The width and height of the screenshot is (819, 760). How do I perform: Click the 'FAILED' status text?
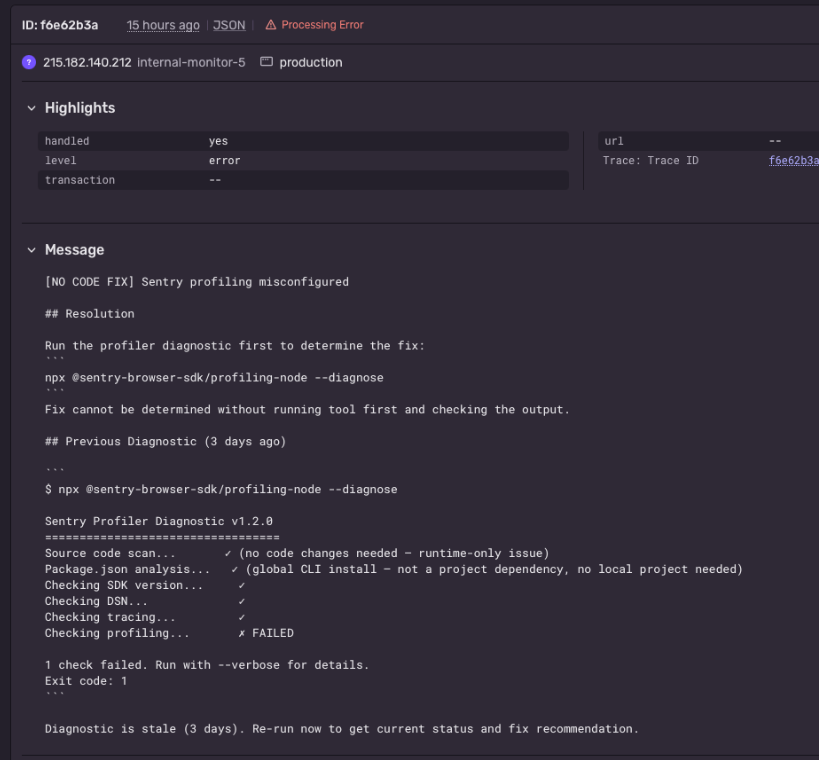[273, 633]
